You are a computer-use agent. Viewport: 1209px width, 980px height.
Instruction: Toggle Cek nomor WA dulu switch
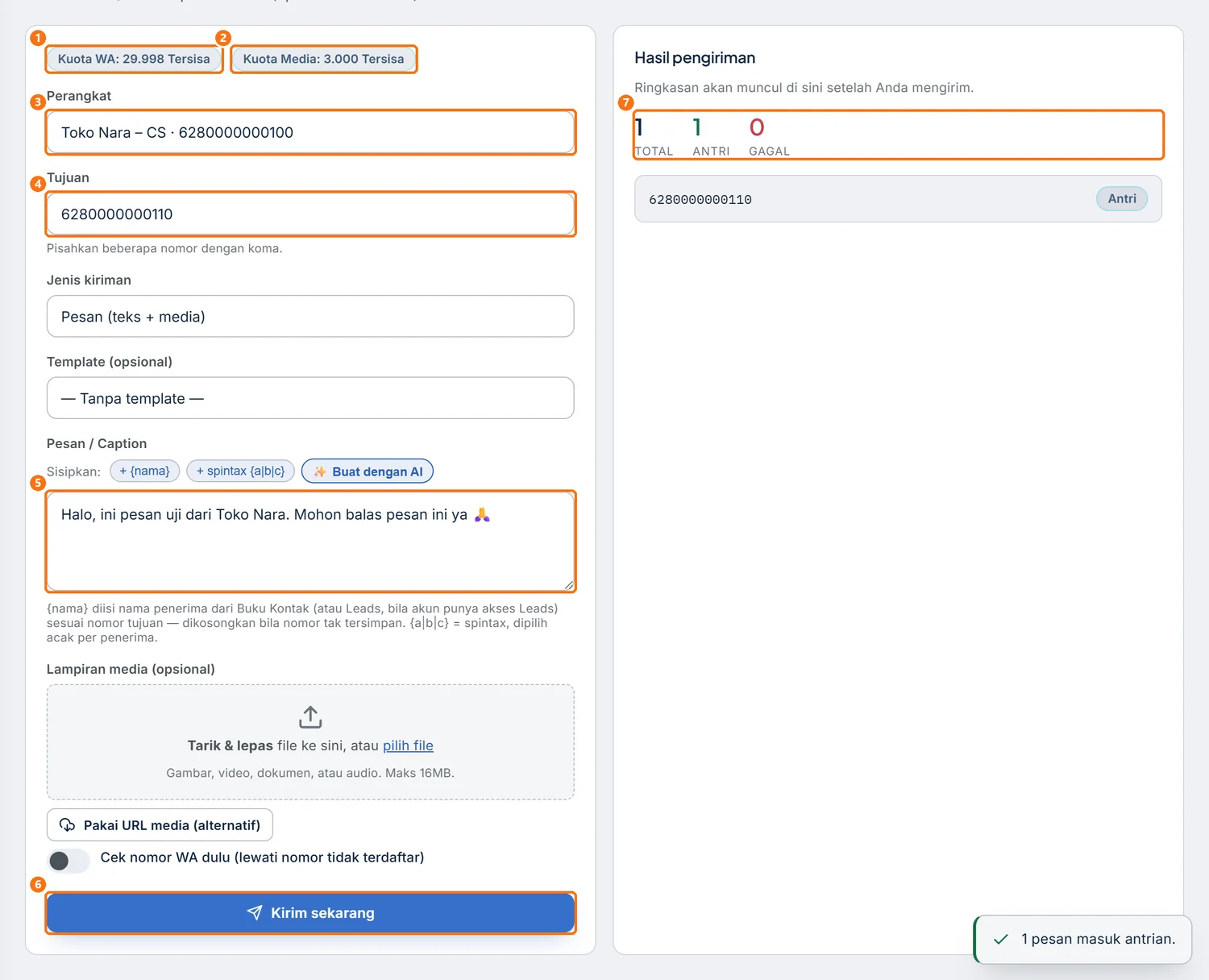coord(69,860)
